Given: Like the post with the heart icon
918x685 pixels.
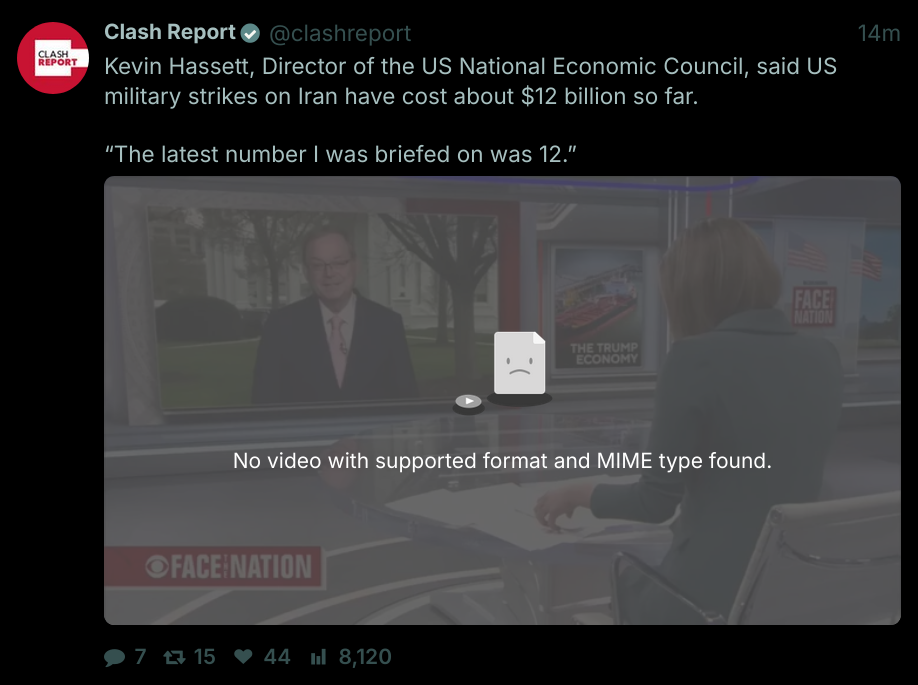Looking at the screenshot, I should tap(243, 657).
